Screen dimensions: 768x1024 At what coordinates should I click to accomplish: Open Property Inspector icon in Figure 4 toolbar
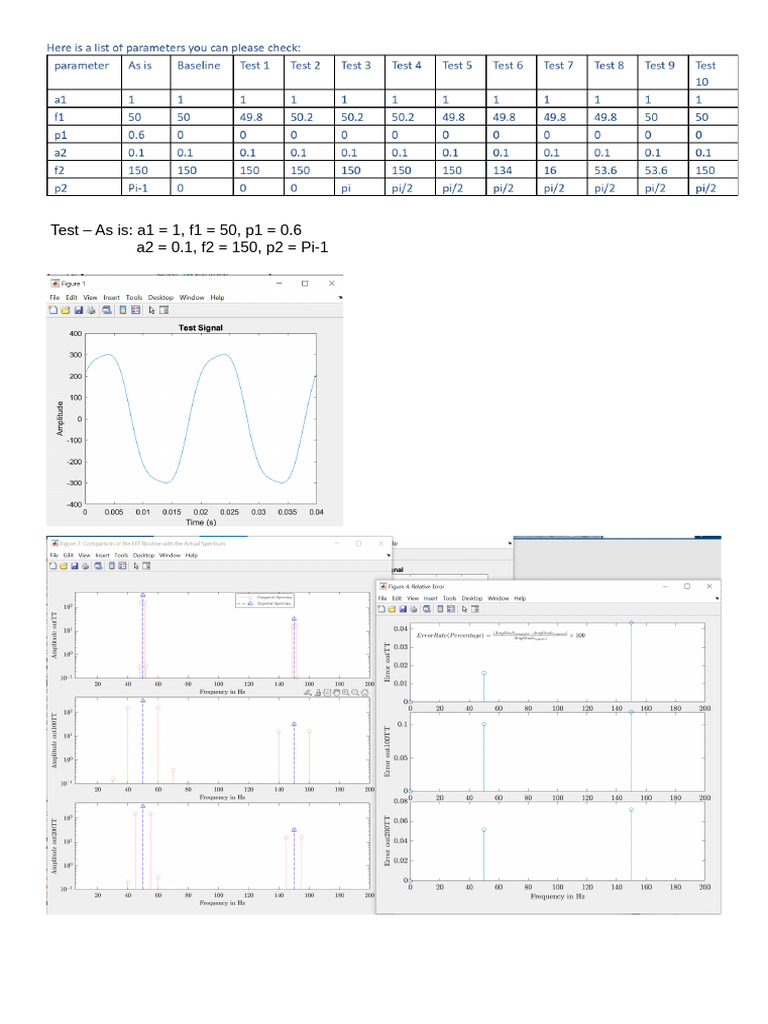pos(475,609)
